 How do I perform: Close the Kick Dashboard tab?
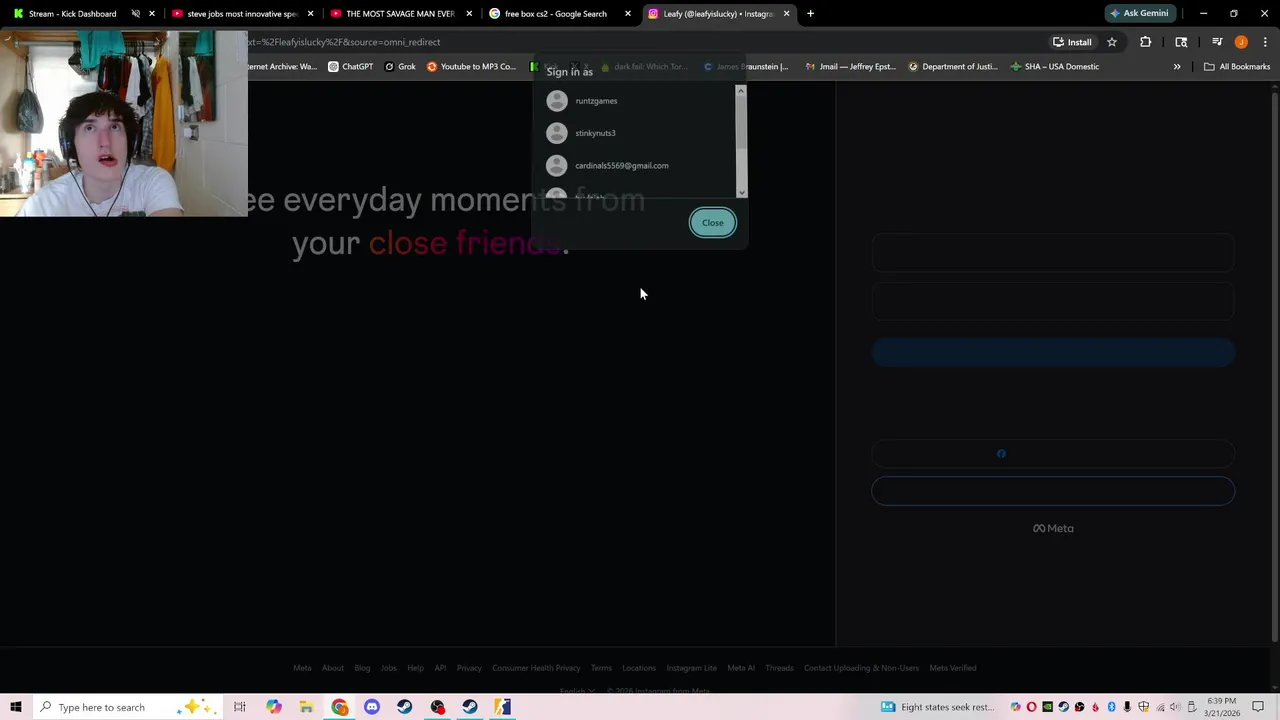[x=152, y=14]
